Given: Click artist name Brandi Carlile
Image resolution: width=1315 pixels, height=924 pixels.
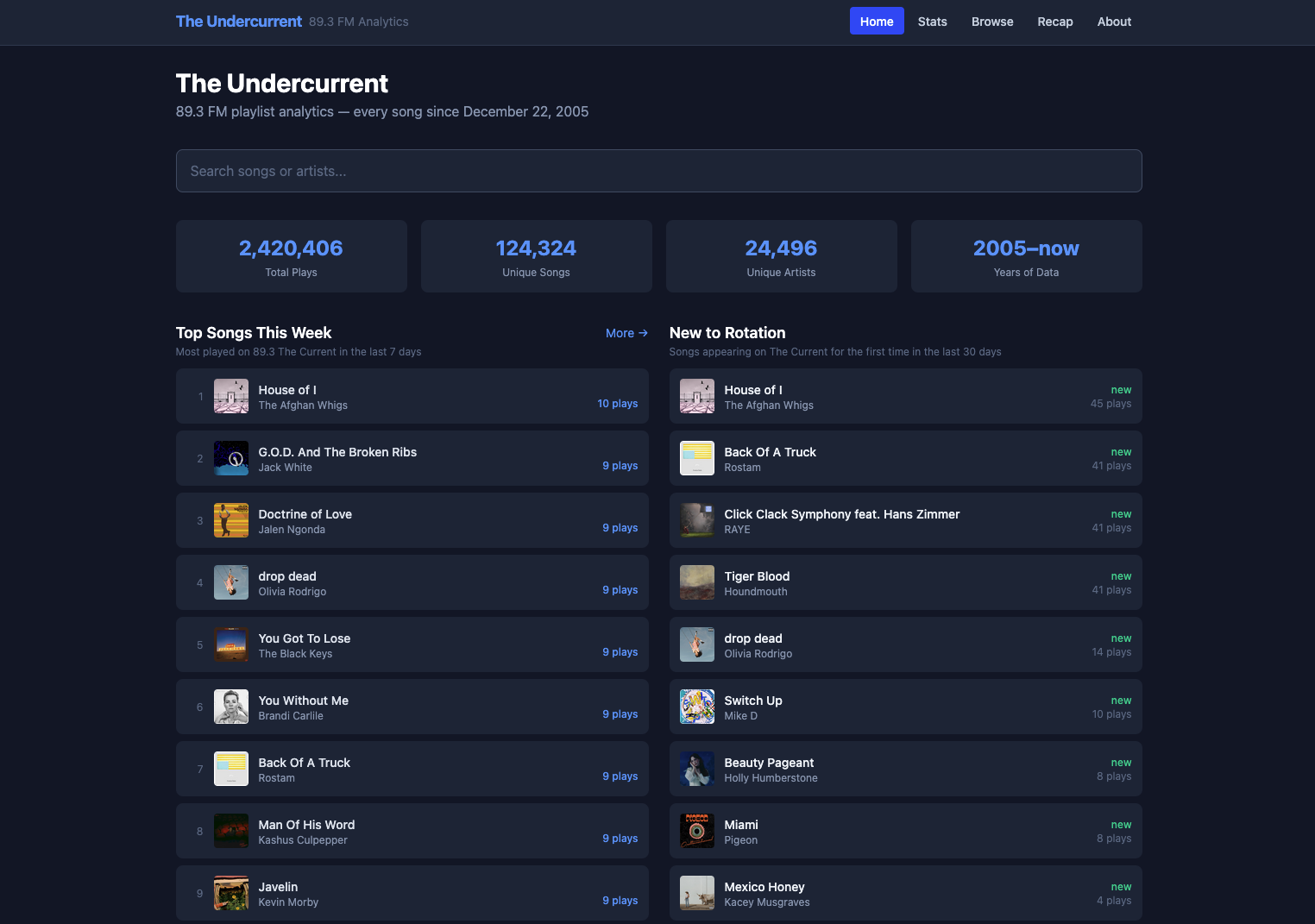Looking at the screenshot, I should tap(291, 716).
